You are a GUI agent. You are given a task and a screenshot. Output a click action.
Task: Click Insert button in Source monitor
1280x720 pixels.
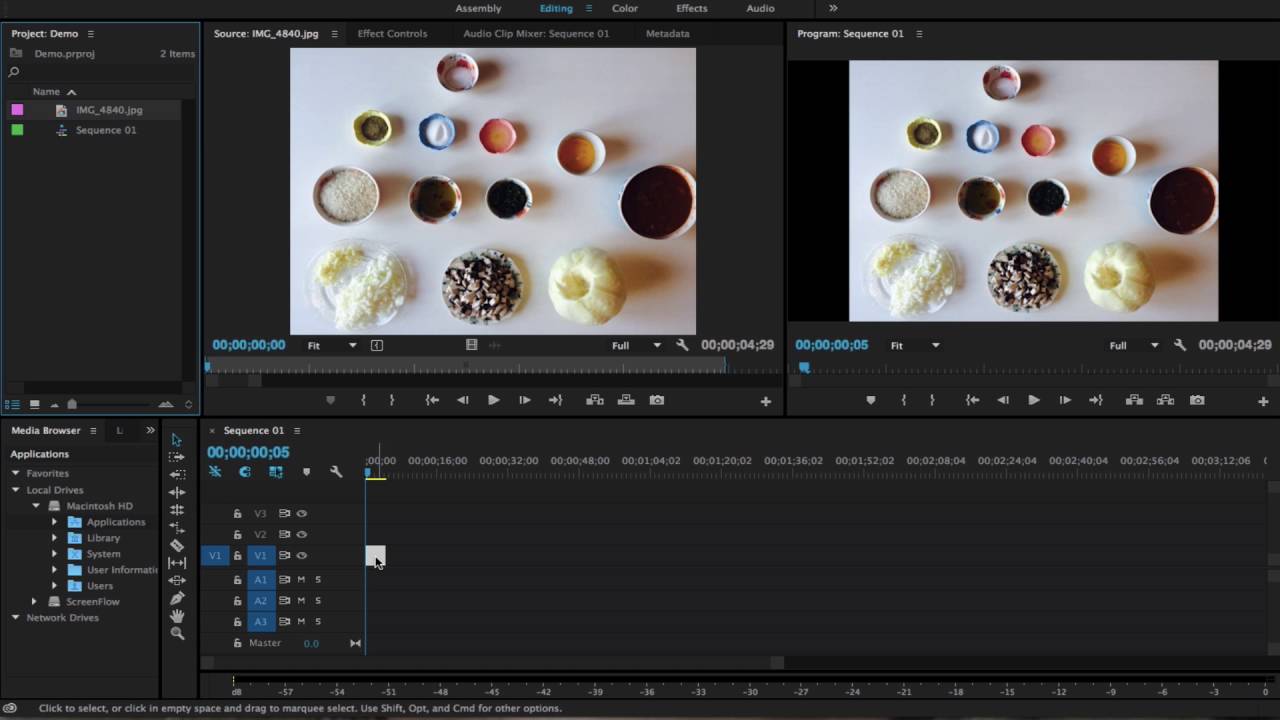pyautogui.click(x=595, y=400)
